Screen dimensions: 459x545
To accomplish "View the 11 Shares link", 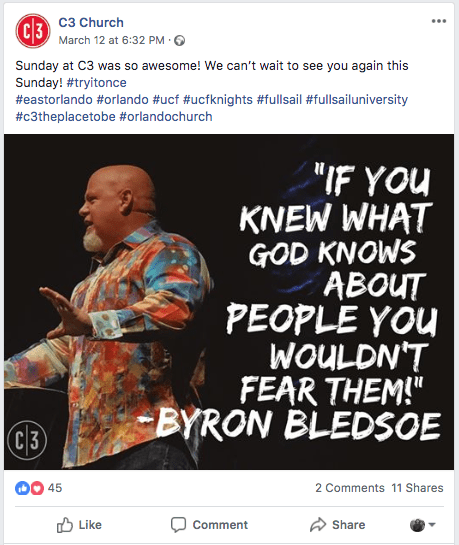I will pos(417,488).
